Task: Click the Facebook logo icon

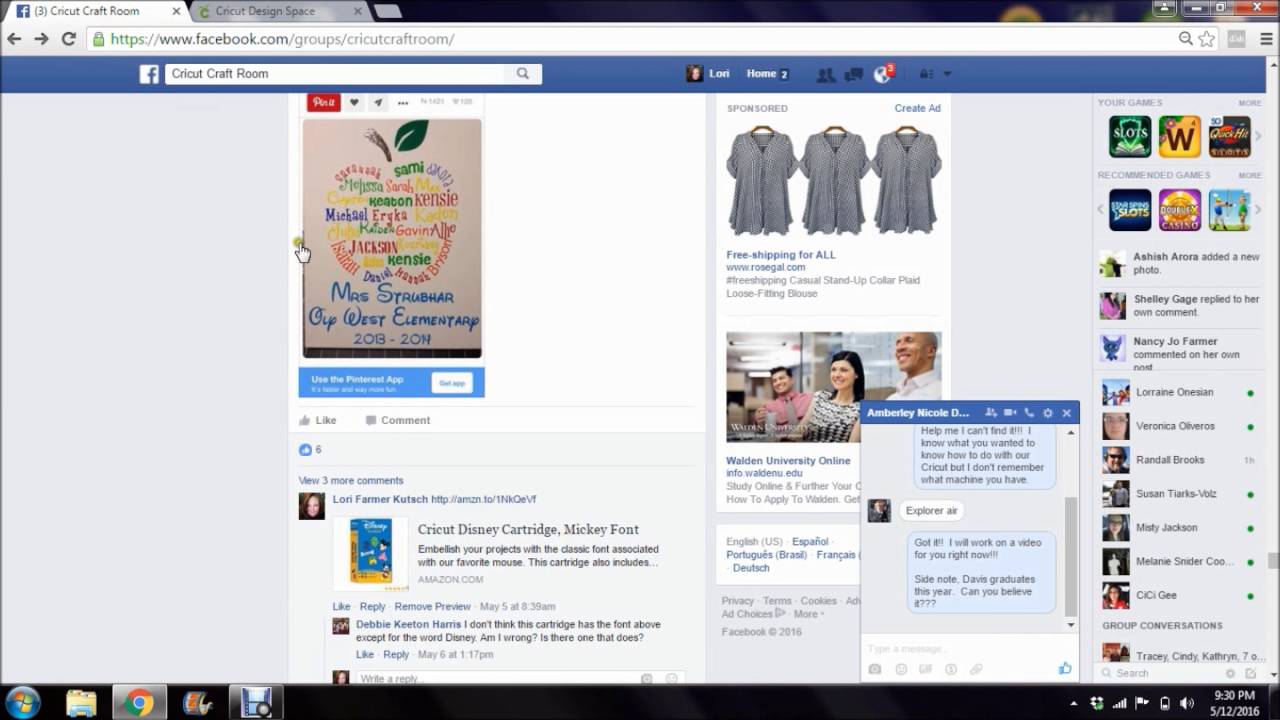Action: click(149, 74)
